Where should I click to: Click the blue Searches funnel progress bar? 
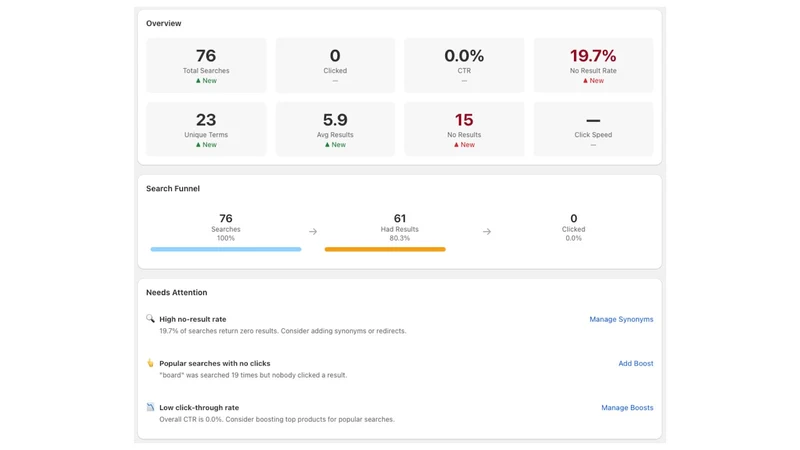tap(226, 249)
